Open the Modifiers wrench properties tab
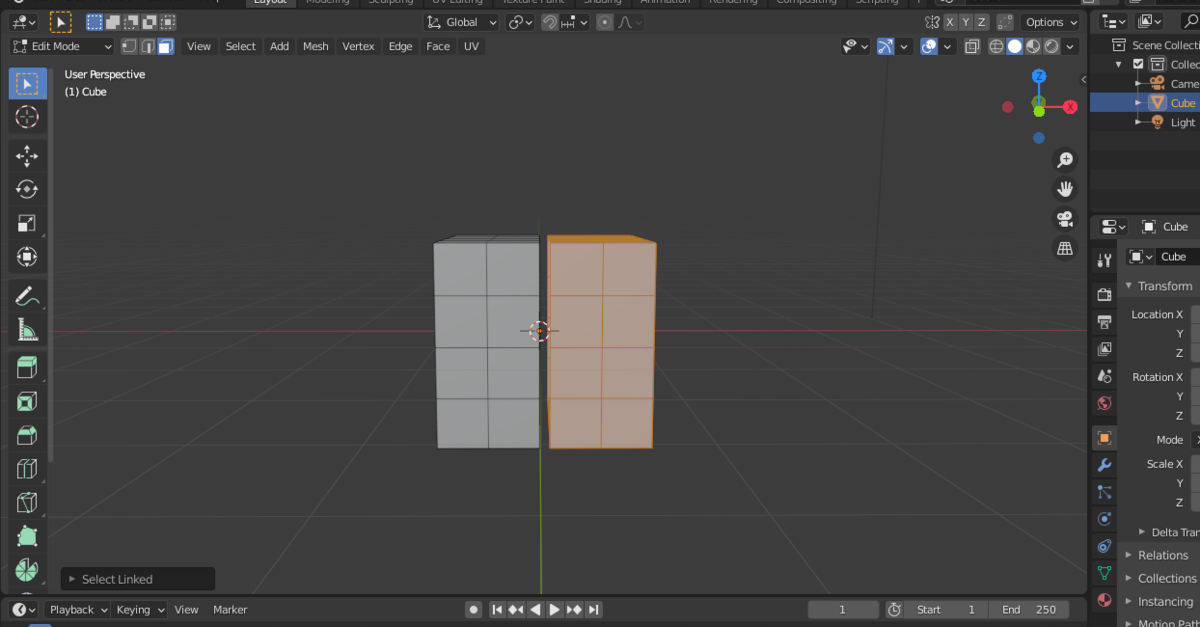This screenshot has height=627, width=1200. pos(1104,465)
